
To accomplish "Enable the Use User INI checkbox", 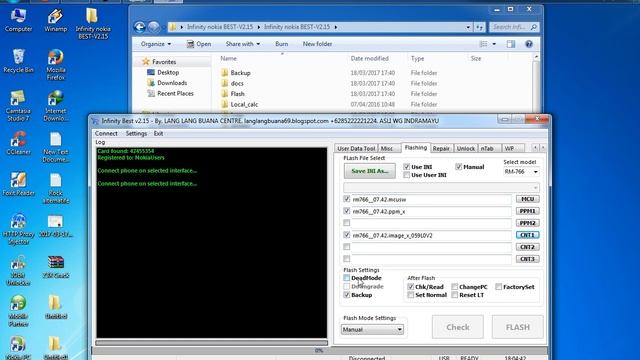I will click(x=406, y=175).
